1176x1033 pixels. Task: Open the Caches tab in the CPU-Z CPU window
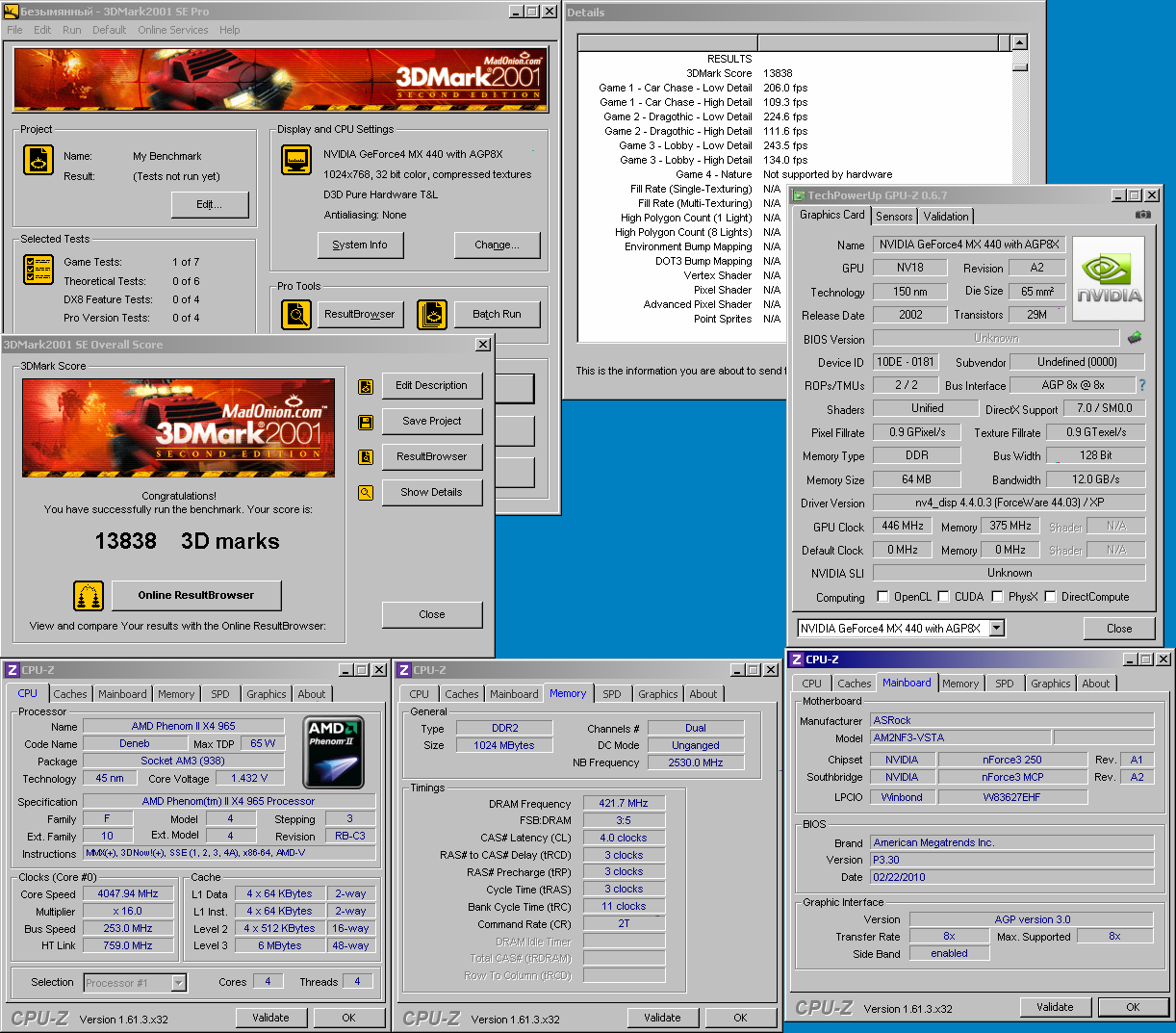[x=70, y=694]
